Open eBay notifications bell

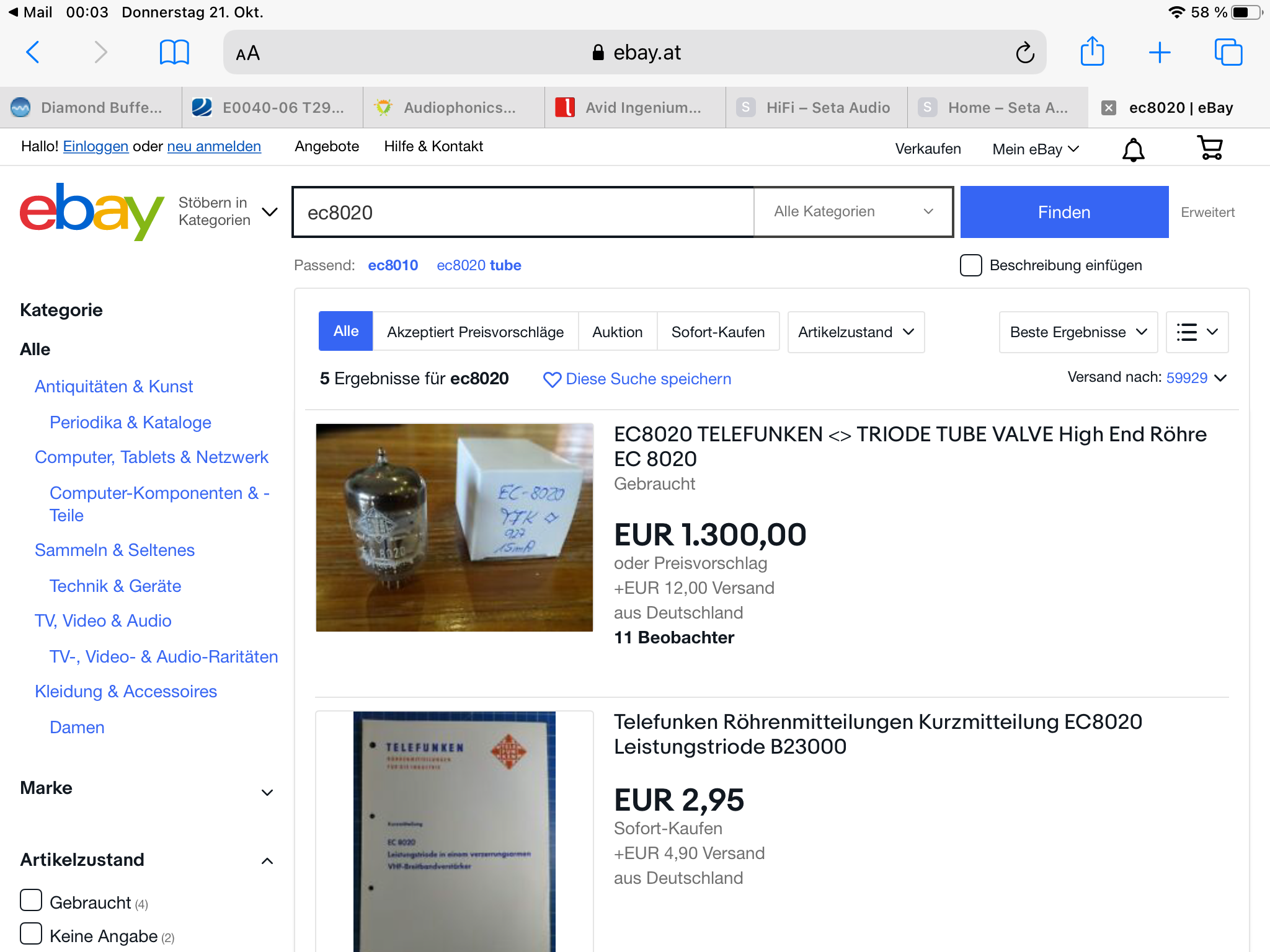tap(1134, 149)
